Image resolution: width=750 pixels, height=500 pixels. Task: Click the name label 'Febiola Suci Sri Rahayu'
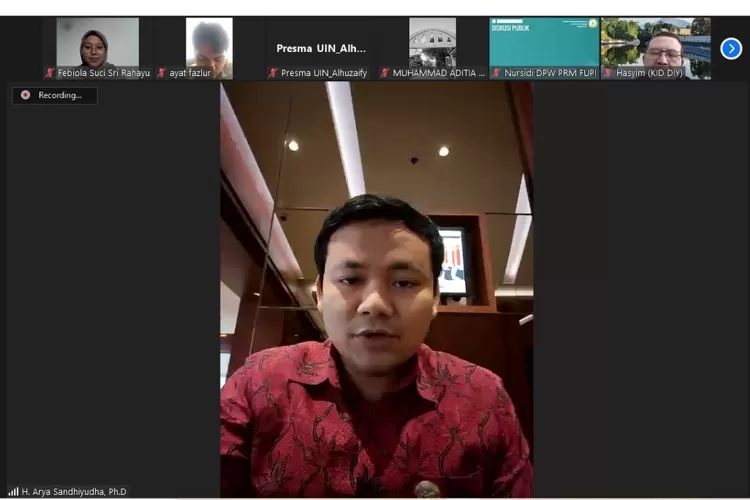click(104, 73)
